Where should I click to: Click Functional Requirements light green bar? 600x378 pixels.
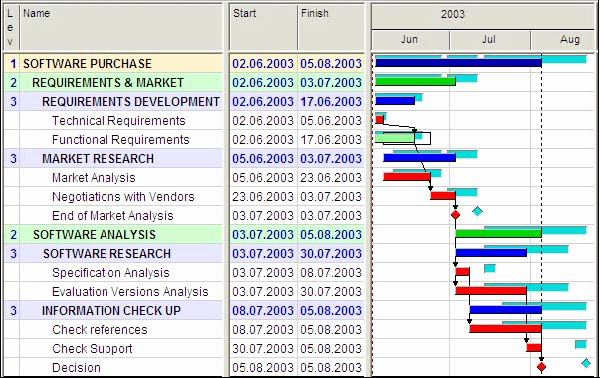395,138
